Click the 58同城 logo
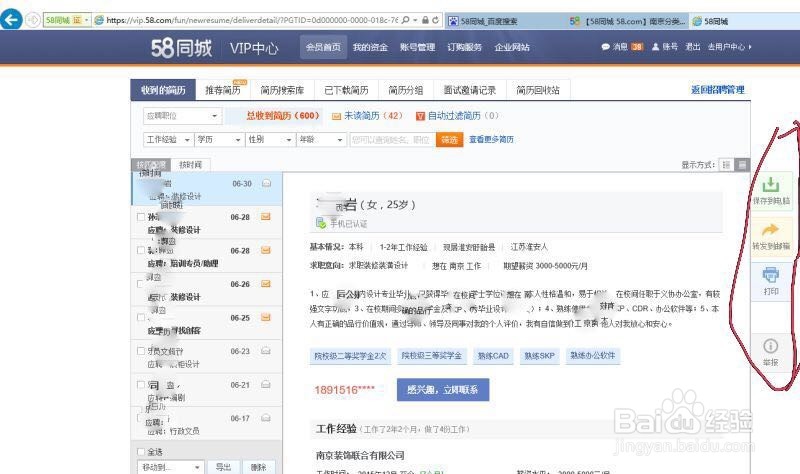This screenshot has width=800, height=474. [181, 47]
